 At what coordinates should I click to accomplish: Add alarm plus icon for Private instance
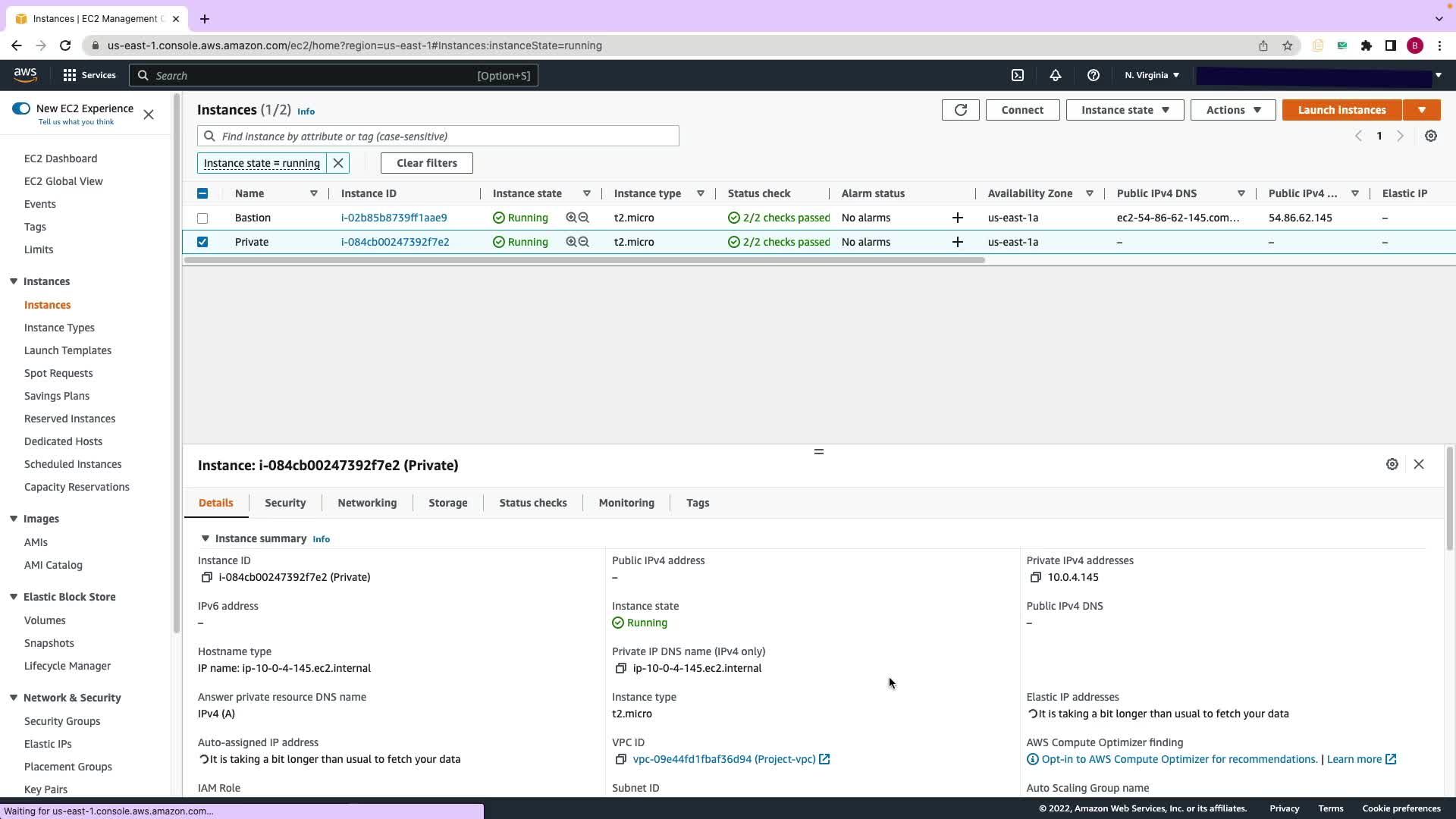(957, 242)
